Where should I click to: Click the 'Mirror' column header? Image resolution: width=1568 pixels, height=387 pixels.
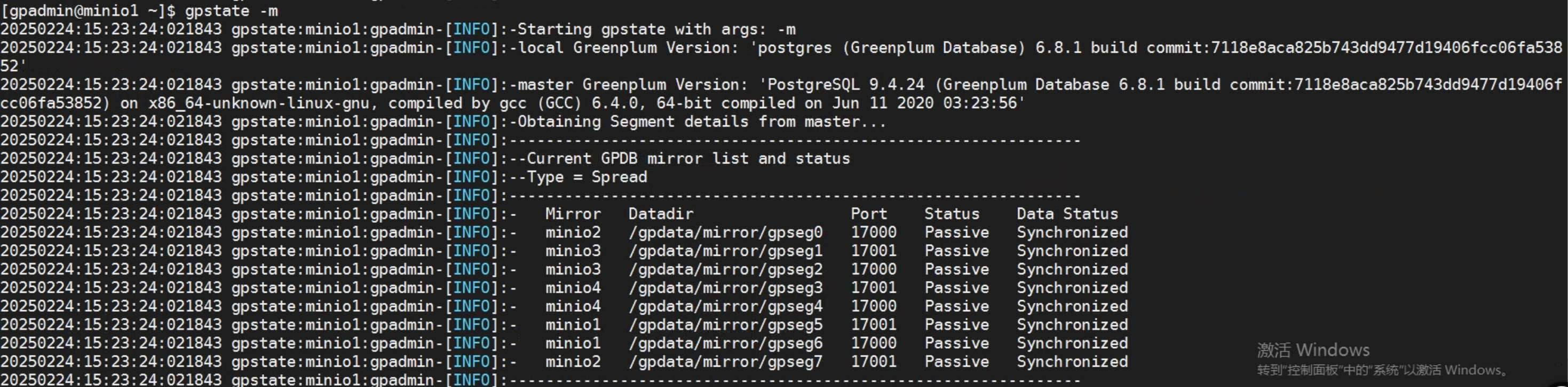click(x=573, y=214)
